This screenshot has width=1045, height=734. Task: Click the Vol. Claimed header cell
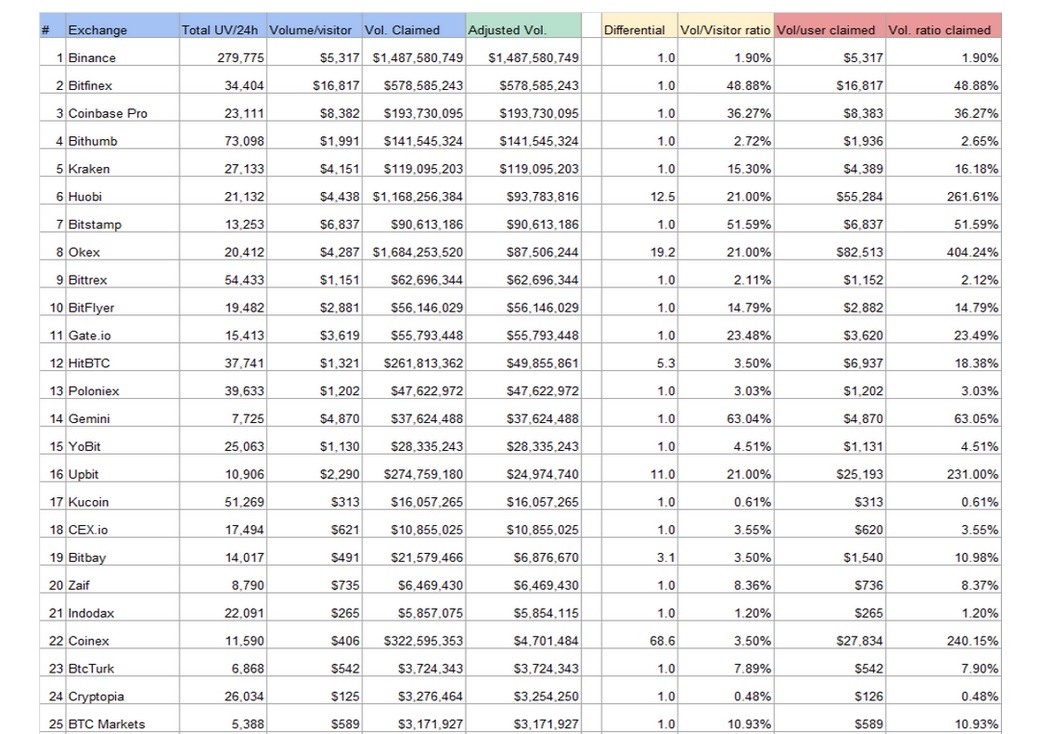414,25
